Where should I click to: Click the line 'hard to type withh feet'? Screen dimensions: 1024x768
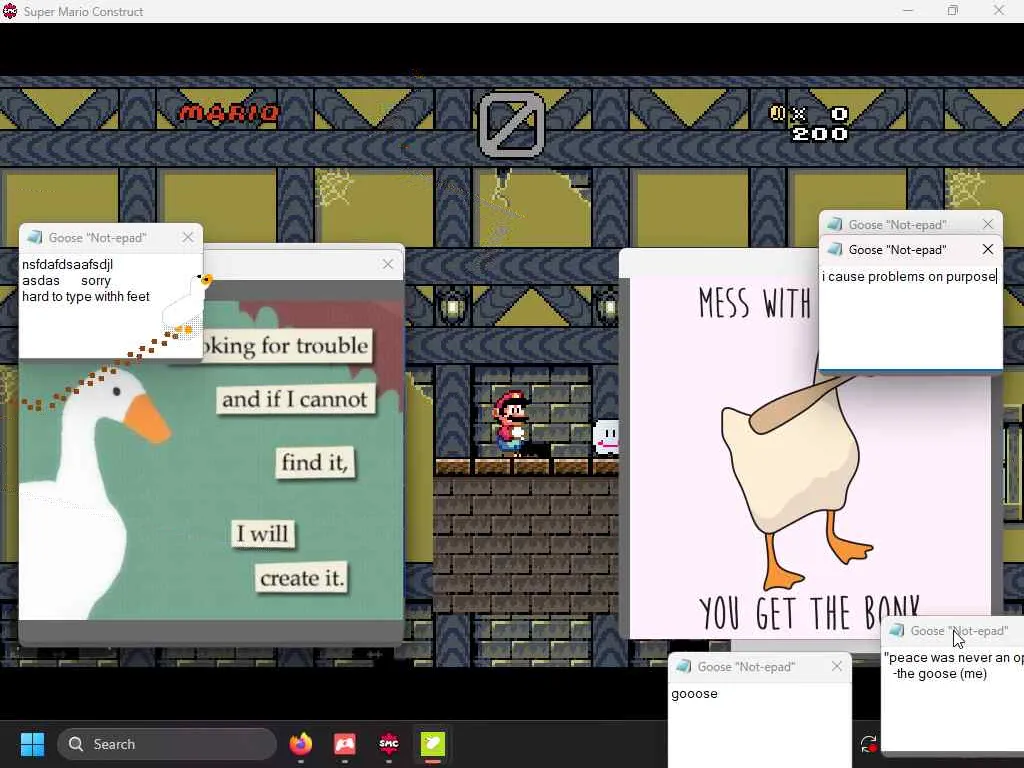[86, 296]
